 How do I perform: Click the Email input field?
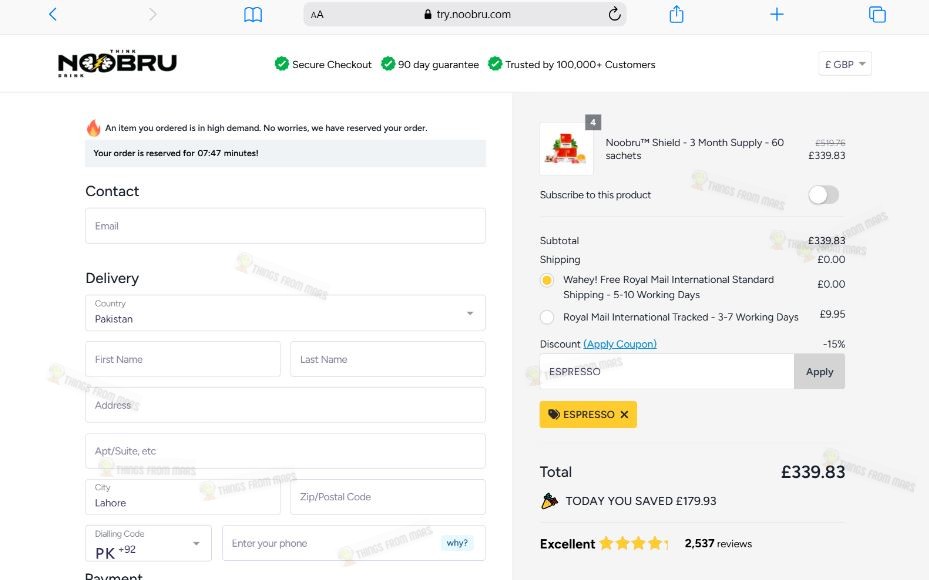click(285, 226)
